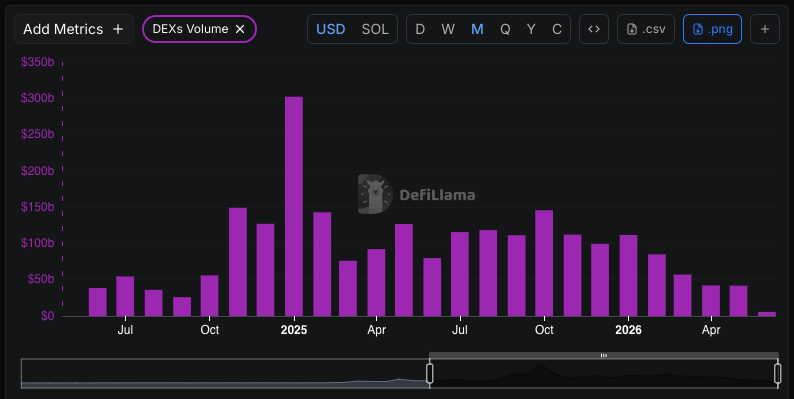Open the Add Metrics menu
Viewport: 794px width, 399px height.
point(74,29)
